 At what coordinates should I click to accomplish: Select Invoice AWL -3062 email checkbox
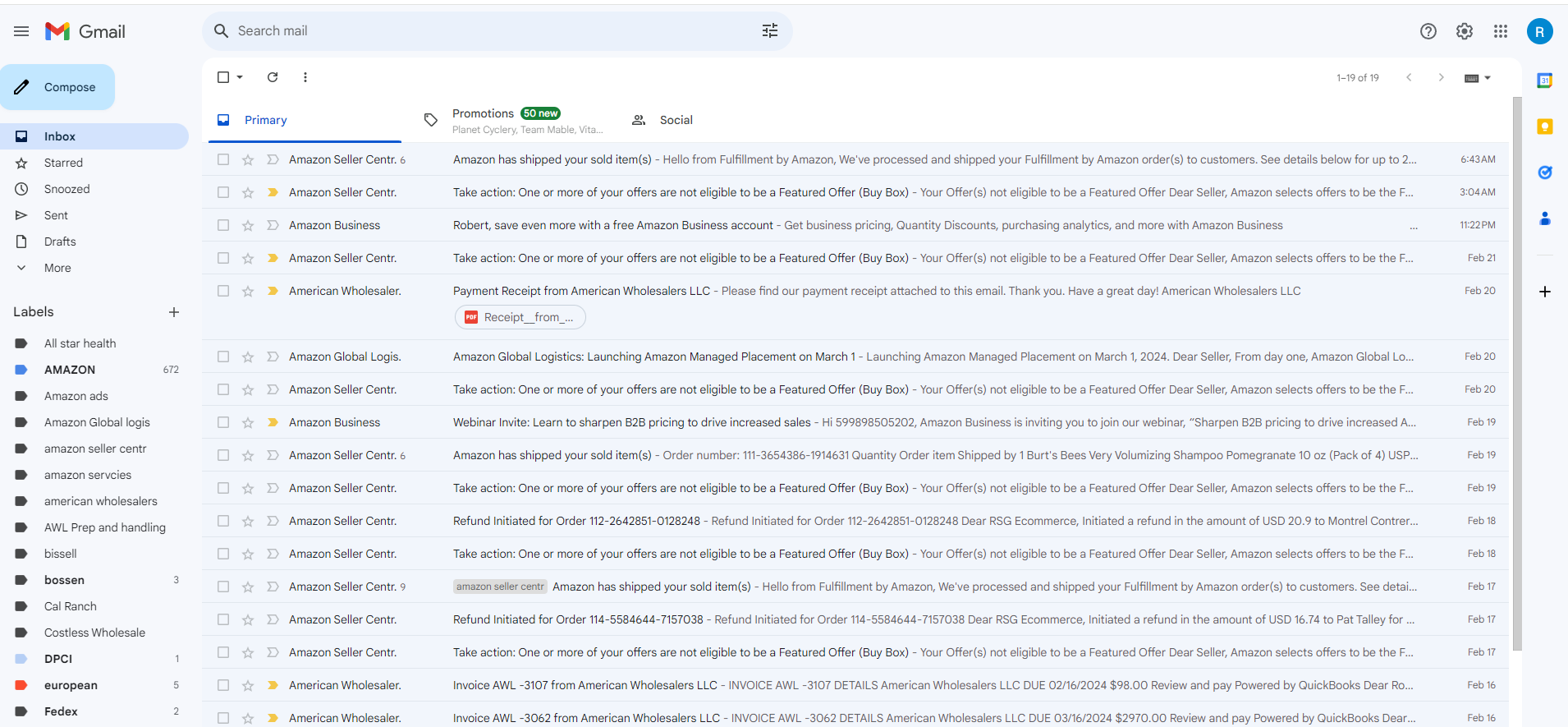[223, 718]
